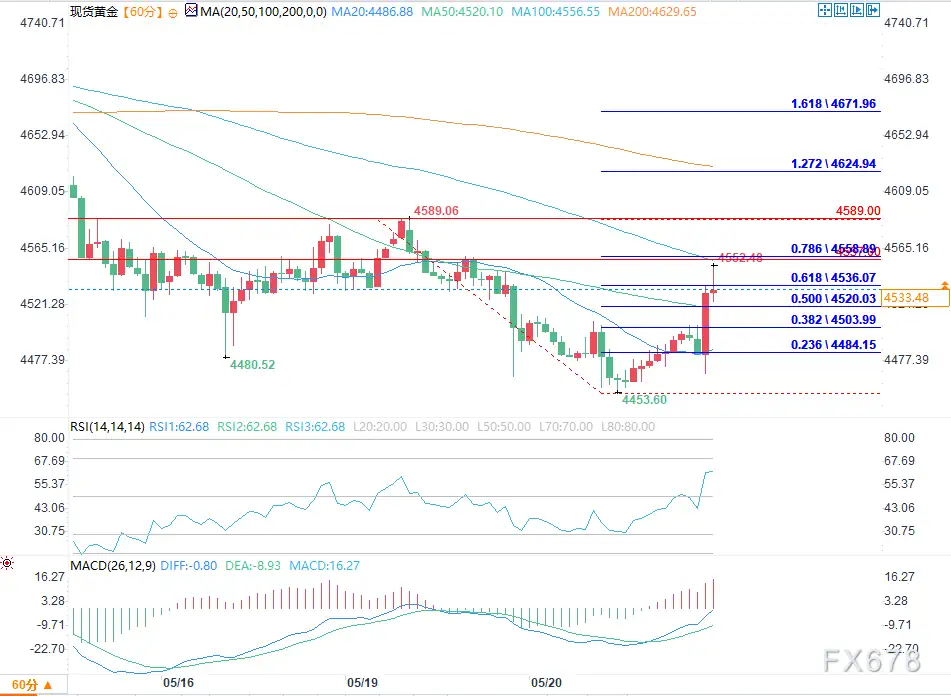This screenshot has height=696, width=951.
Task: Click the orange minus circle icon
Action: click(x=173, y=13)
